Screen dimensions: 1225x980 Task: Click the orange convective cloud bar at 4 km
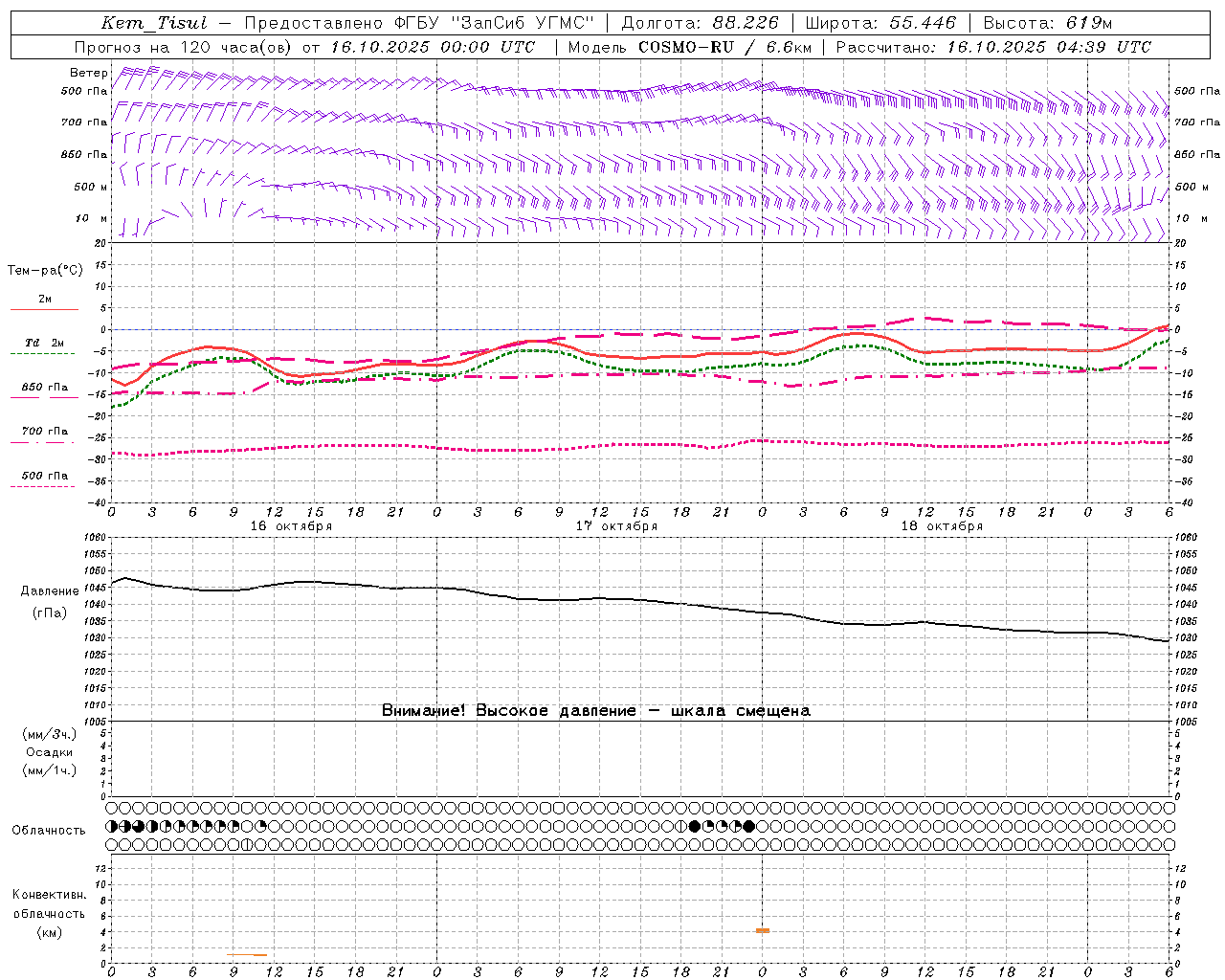(763, 930)
